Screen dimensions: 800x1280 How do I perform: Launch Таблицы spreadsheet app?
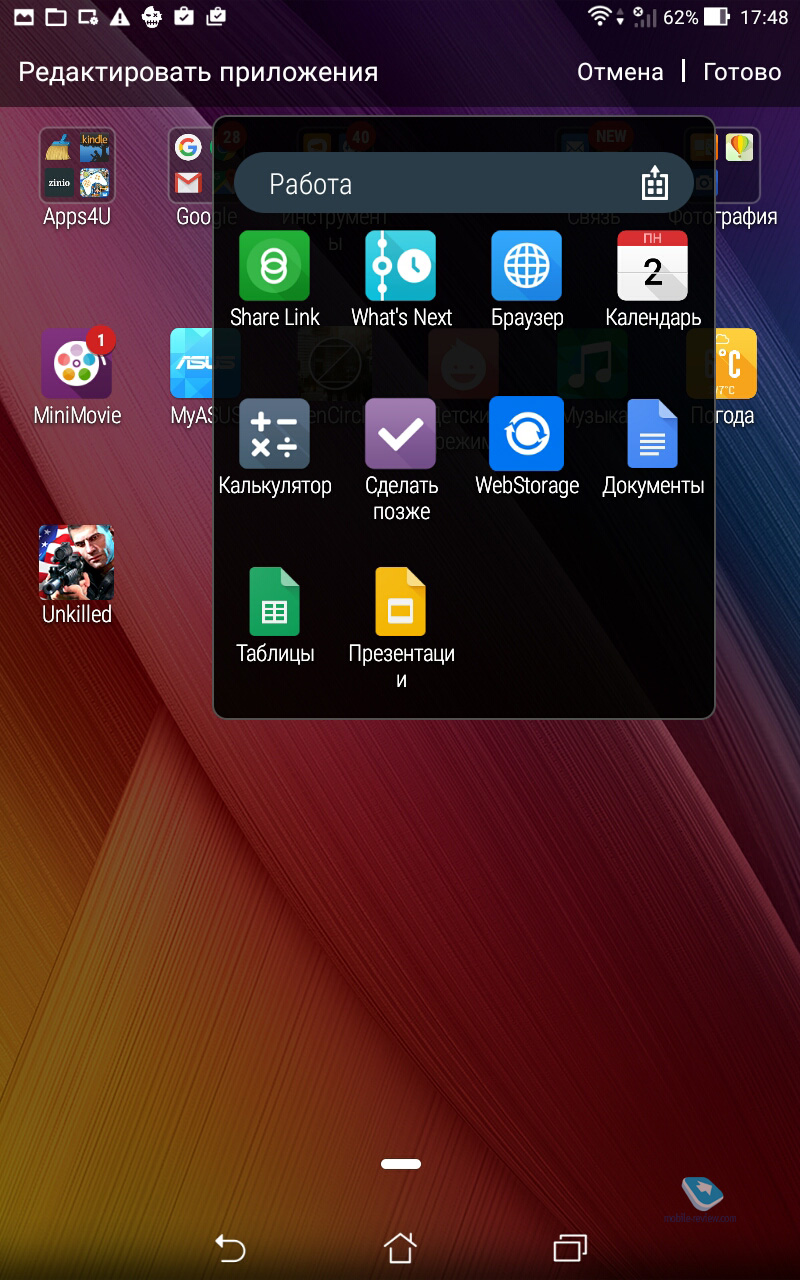pos(274,602)
